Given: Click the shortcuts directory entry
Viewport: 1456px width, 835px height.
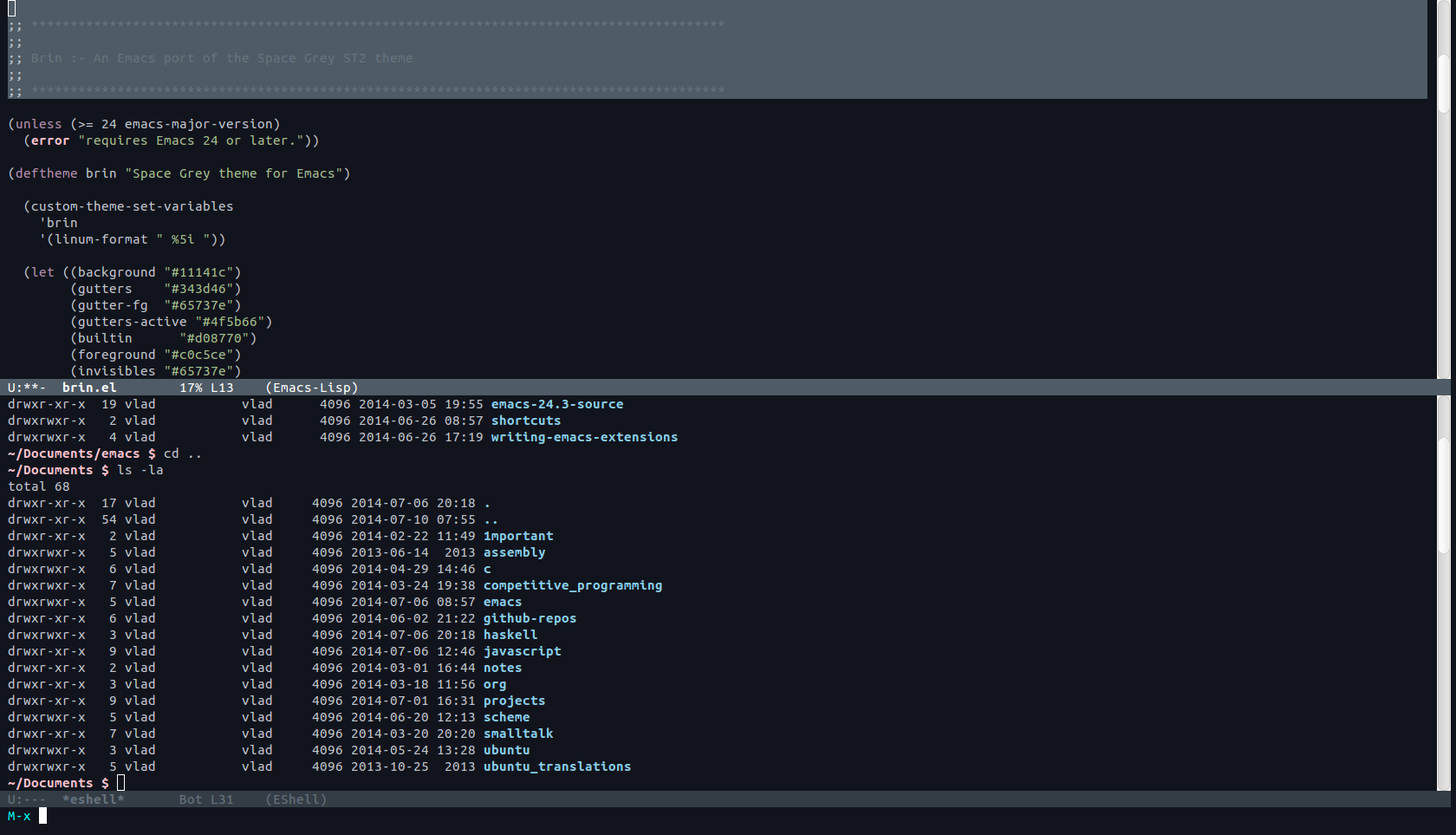Looking at the screenshot, I should point(526,421).
